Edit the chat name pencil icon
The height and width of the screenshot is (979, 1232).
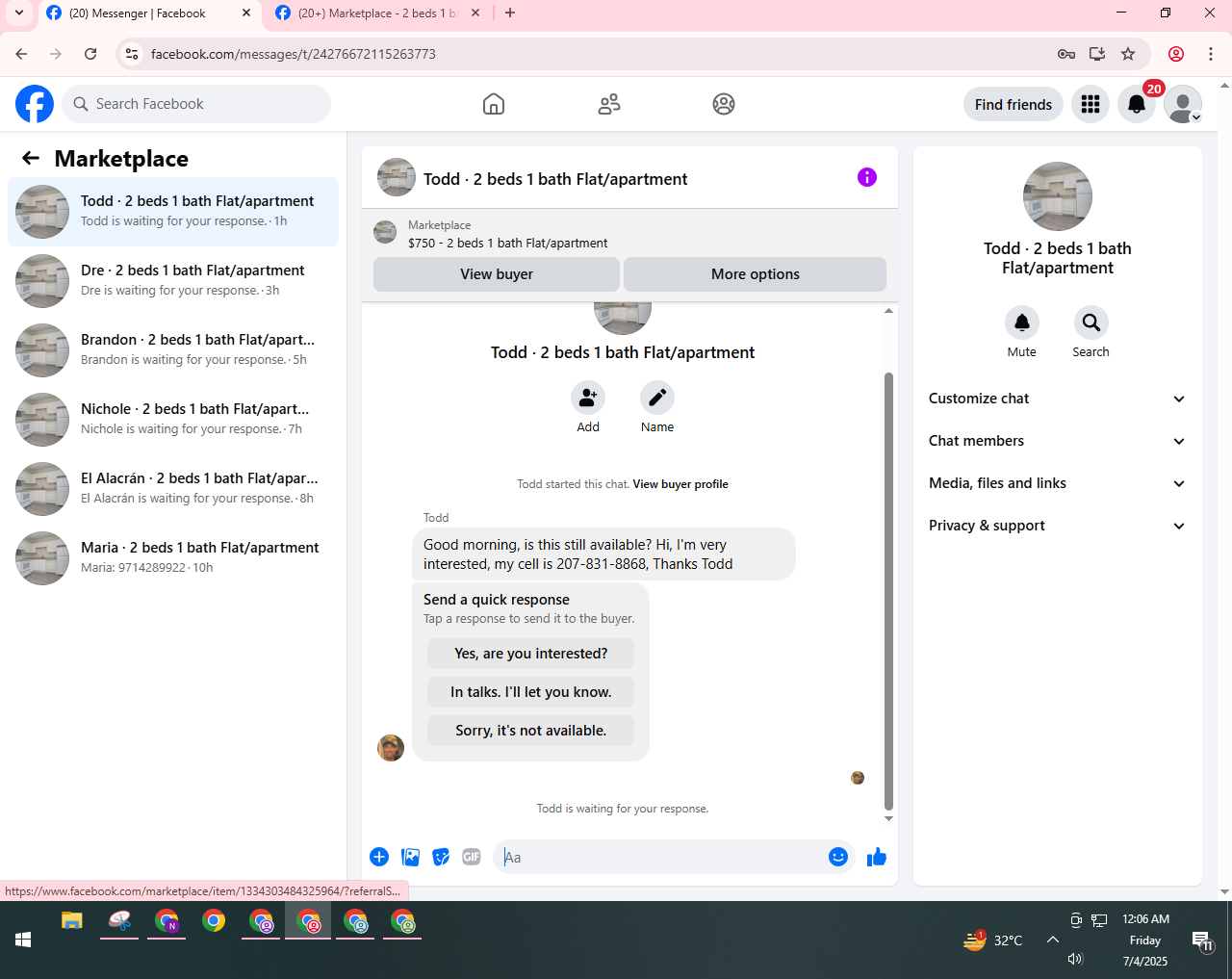657,398
